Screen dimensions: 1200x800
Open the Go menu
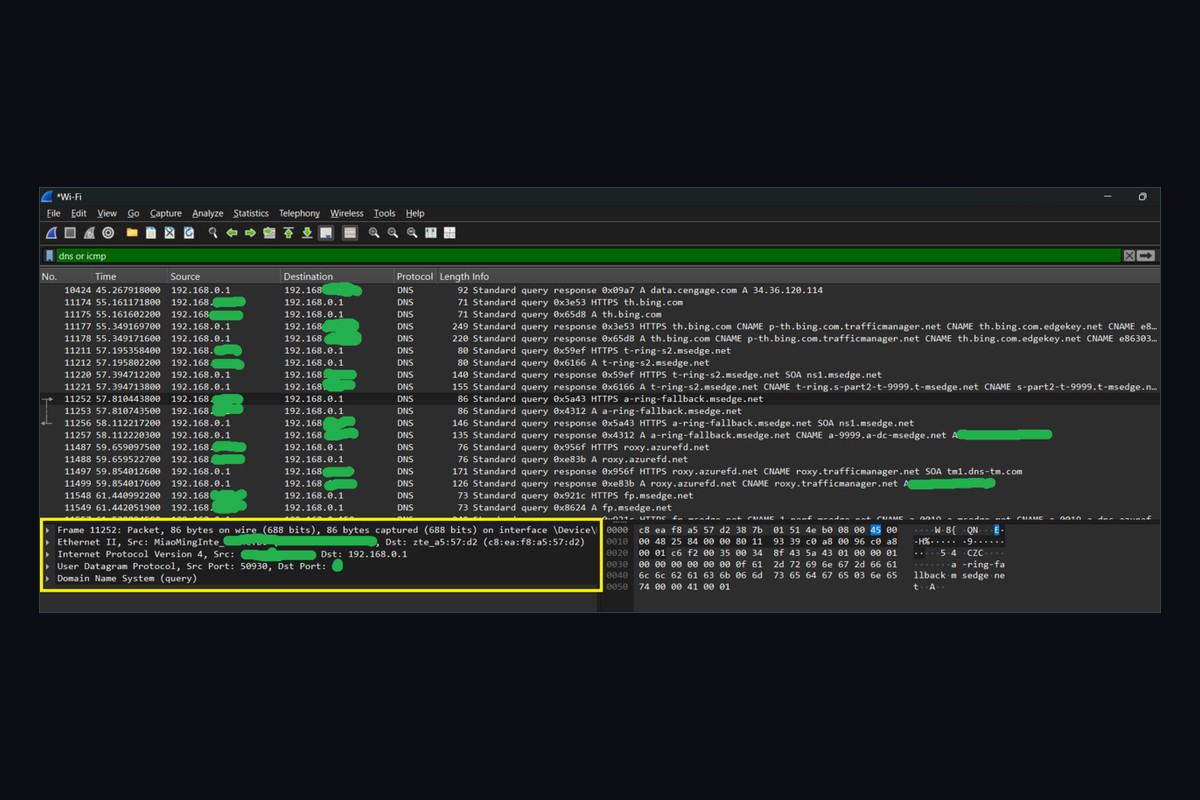pyautogui.click(x=133, y=213)
